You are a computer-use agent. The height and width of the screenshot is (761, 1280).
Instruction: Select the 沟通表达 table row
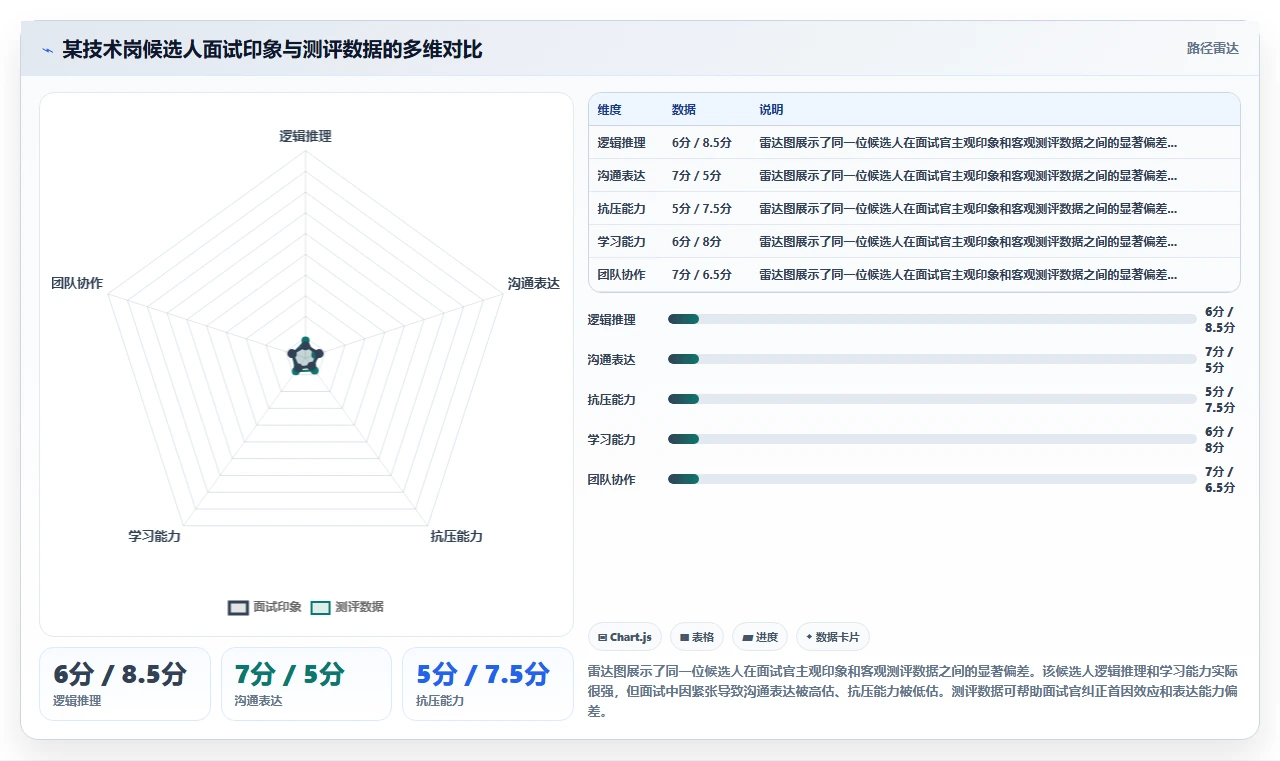tap(914, 176)
